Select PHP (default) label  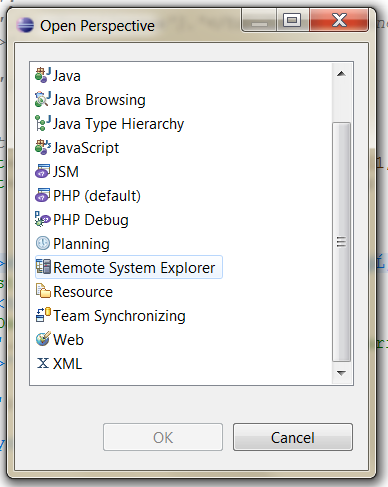point(97,196)
